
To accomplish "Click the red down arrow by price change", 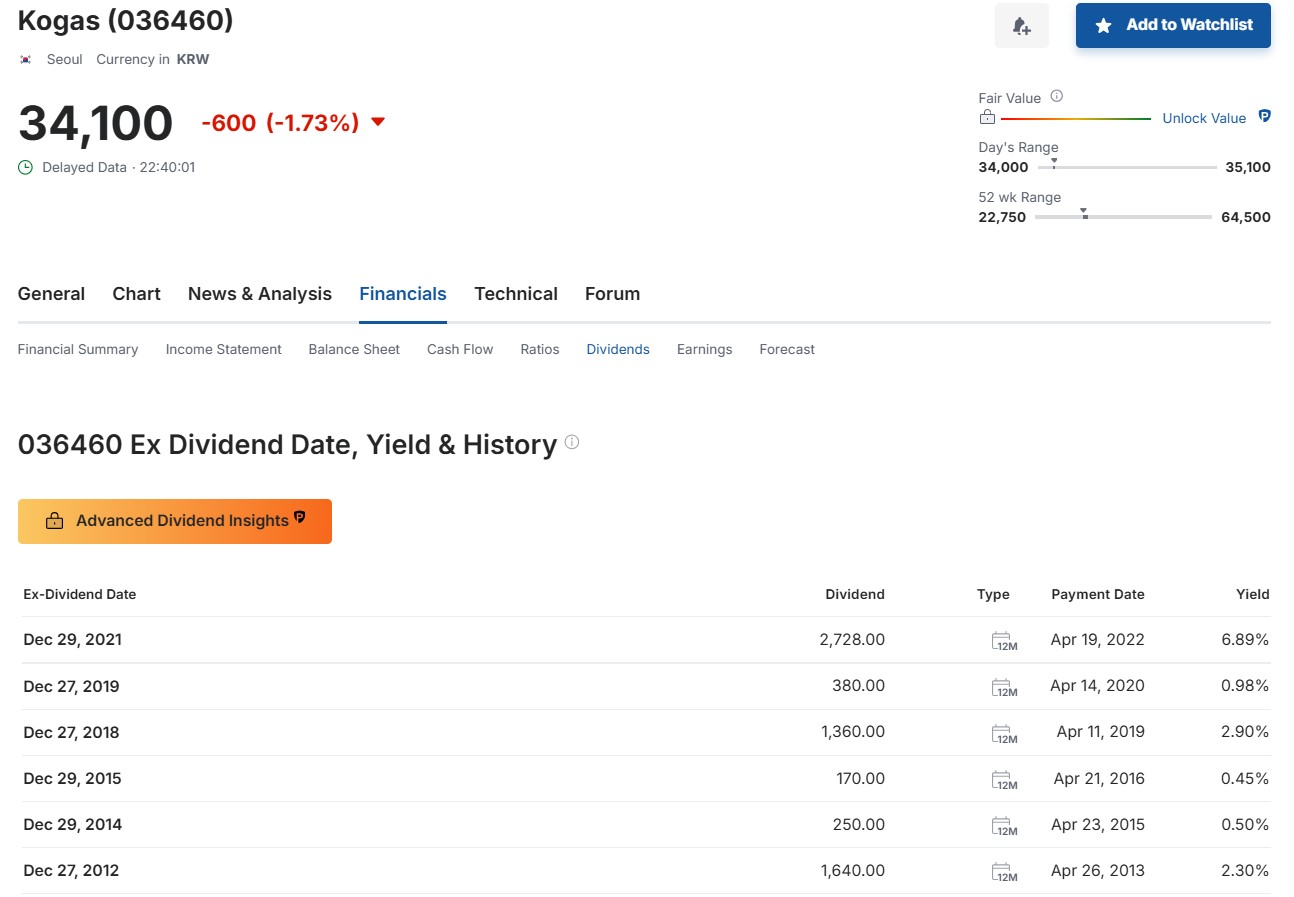I will click(378, 123).
